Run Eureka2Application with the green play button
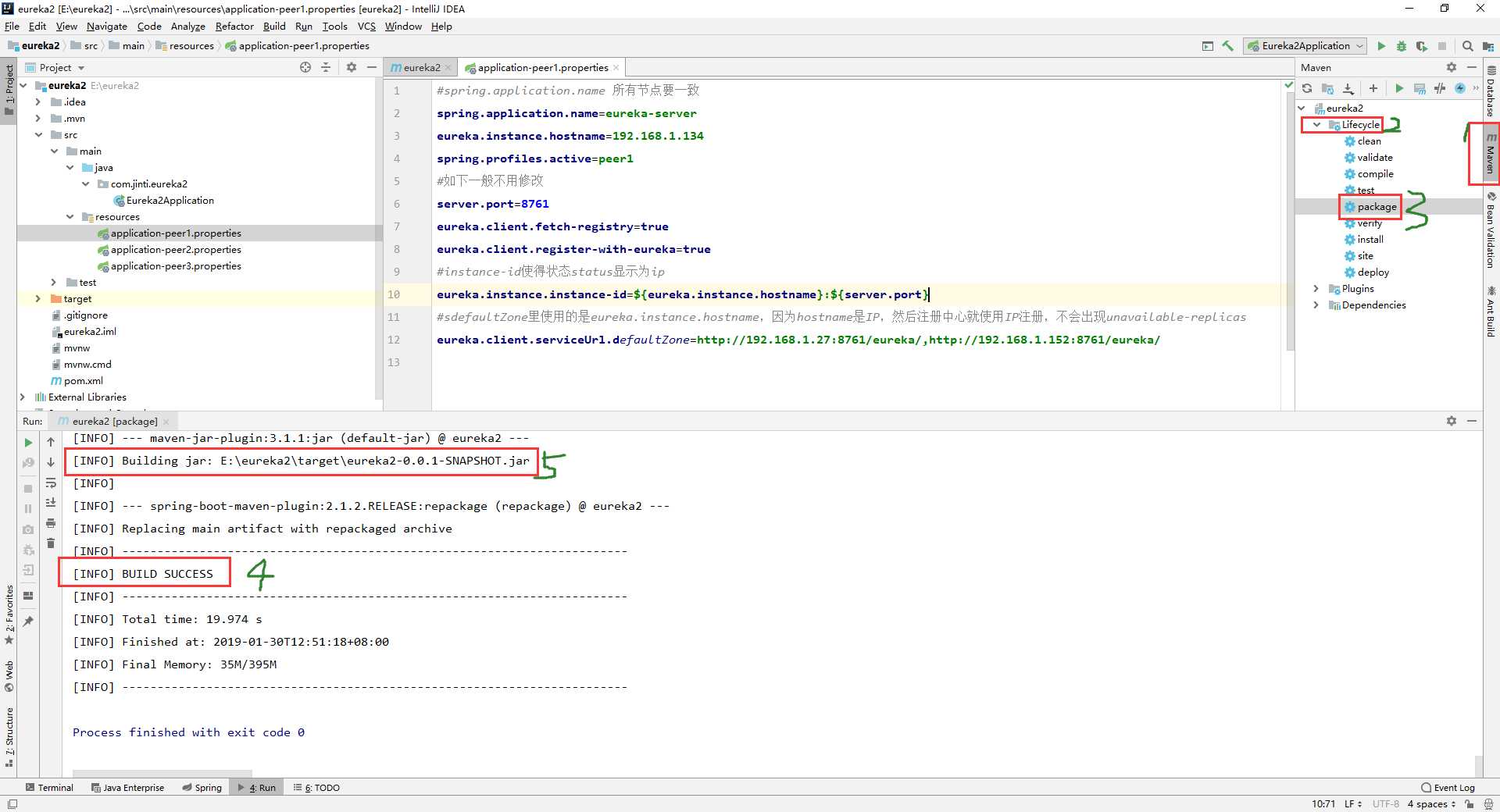 coord(1381,46)
